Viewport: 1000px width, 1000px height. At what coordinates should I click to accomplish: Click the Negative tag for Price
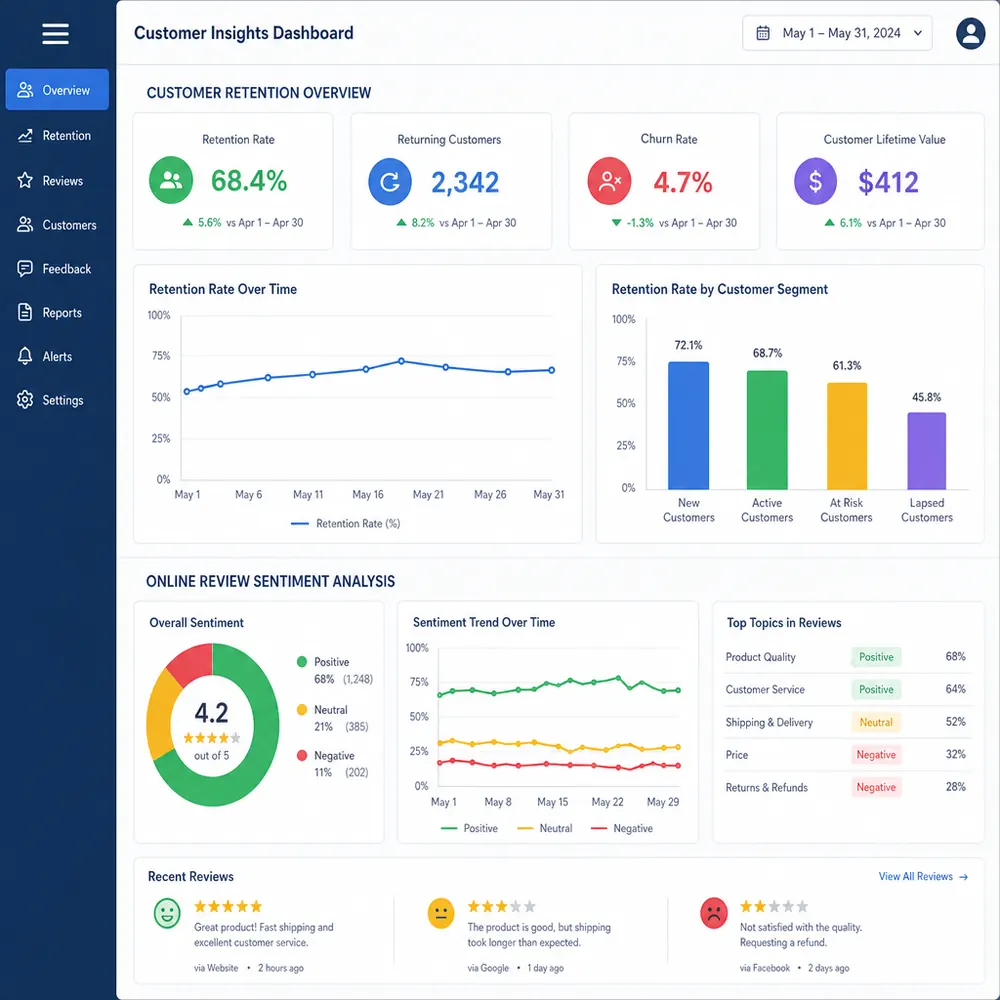(x=876, y=754)
